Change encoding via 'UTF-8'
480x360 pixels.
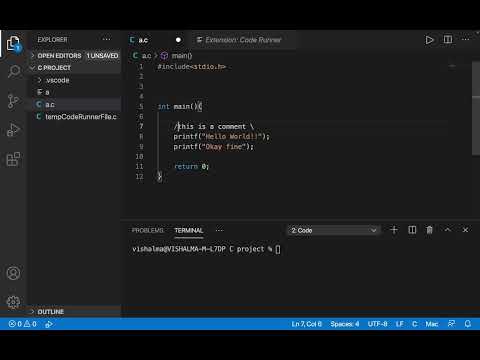[377, 324]
